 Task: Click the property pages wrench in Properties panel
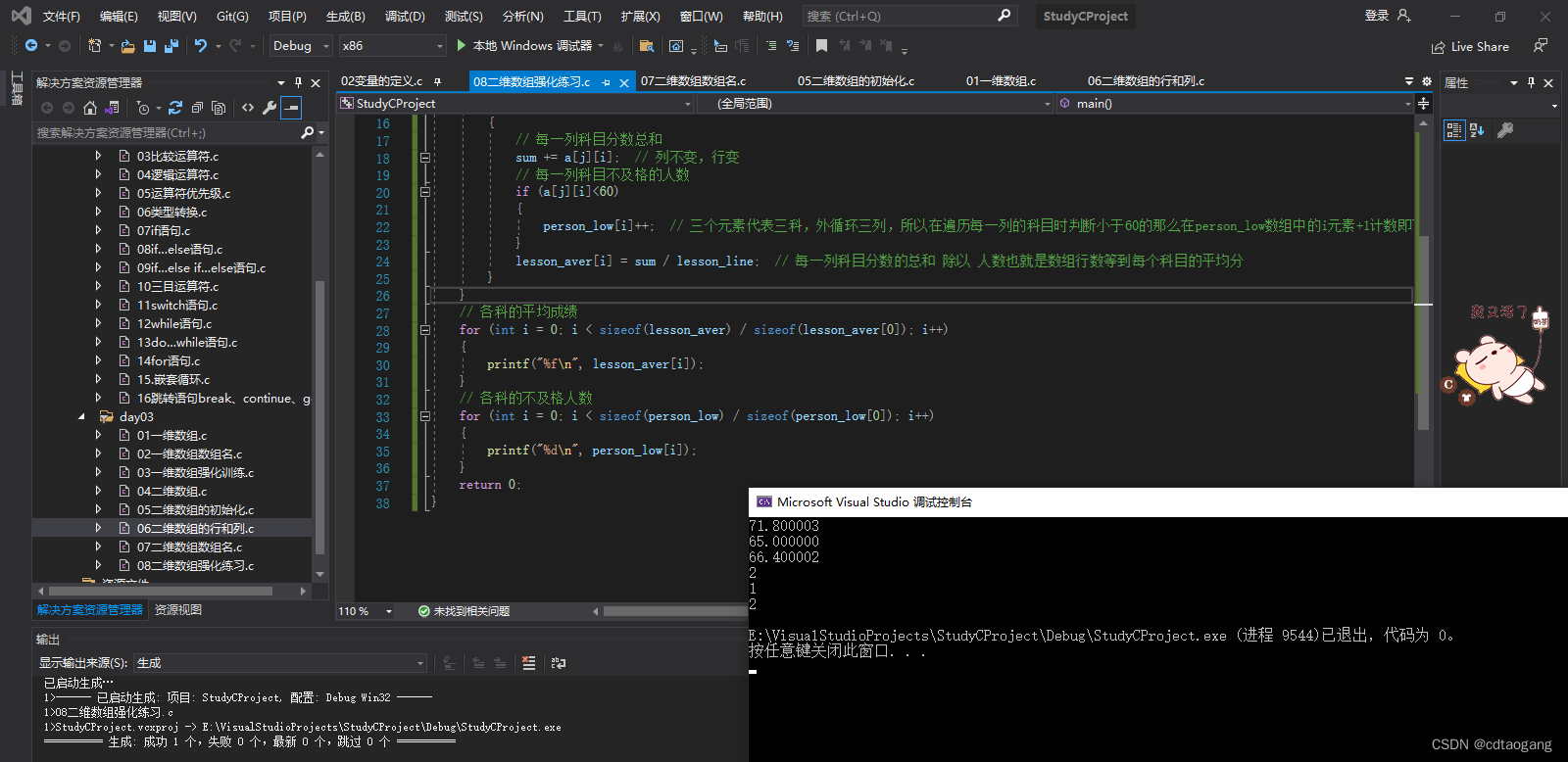[x=1505, y=130]
